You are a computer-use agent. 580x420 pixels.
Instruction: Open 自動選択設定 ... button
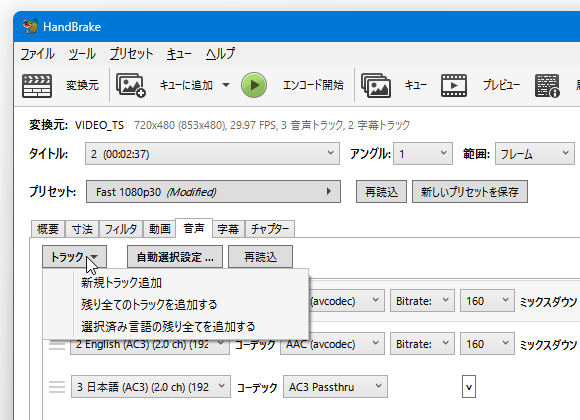(175, 256)
